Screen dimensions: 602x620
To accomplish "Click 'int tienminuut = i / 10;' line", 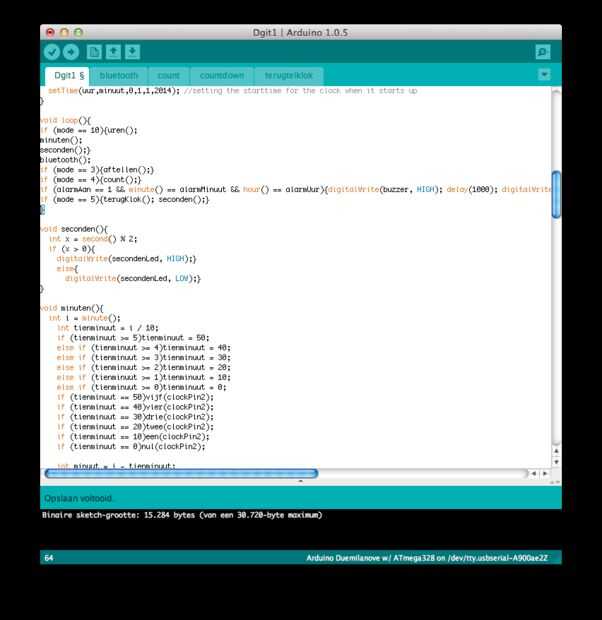I will [108, 328].
